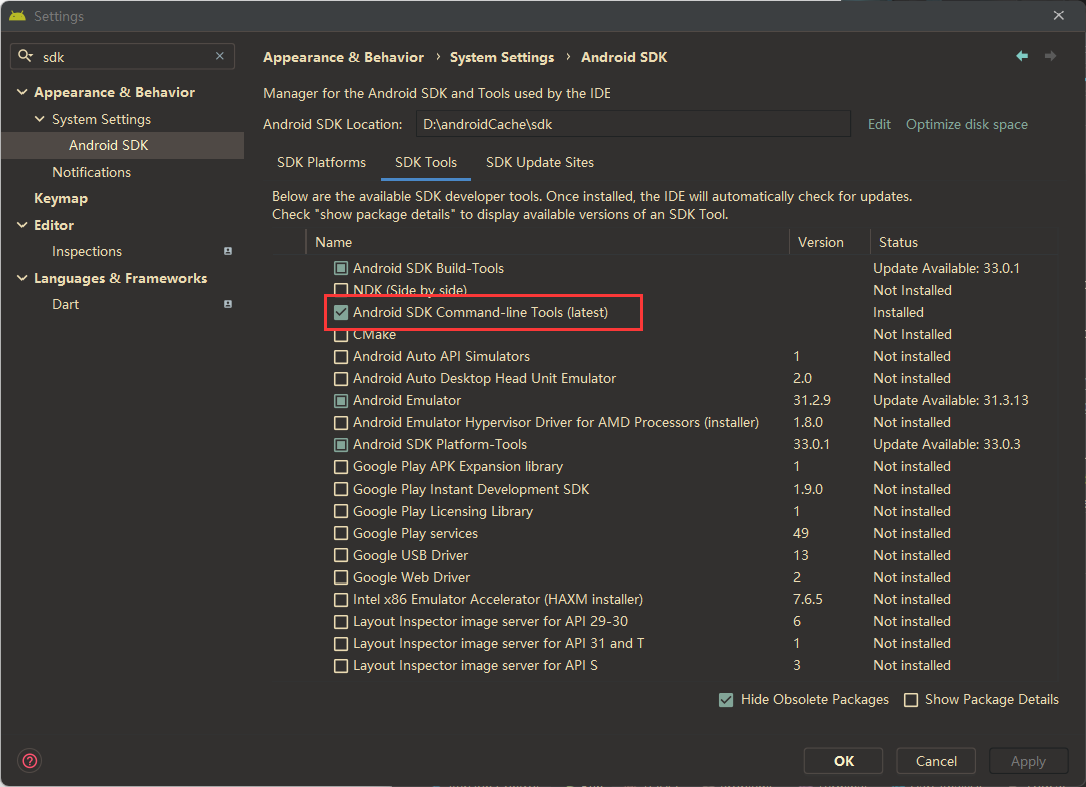The image size is (1086, 787).
Task: Check the Google USB Driver box
Action: pyautogui.click(x=341, y=555)
